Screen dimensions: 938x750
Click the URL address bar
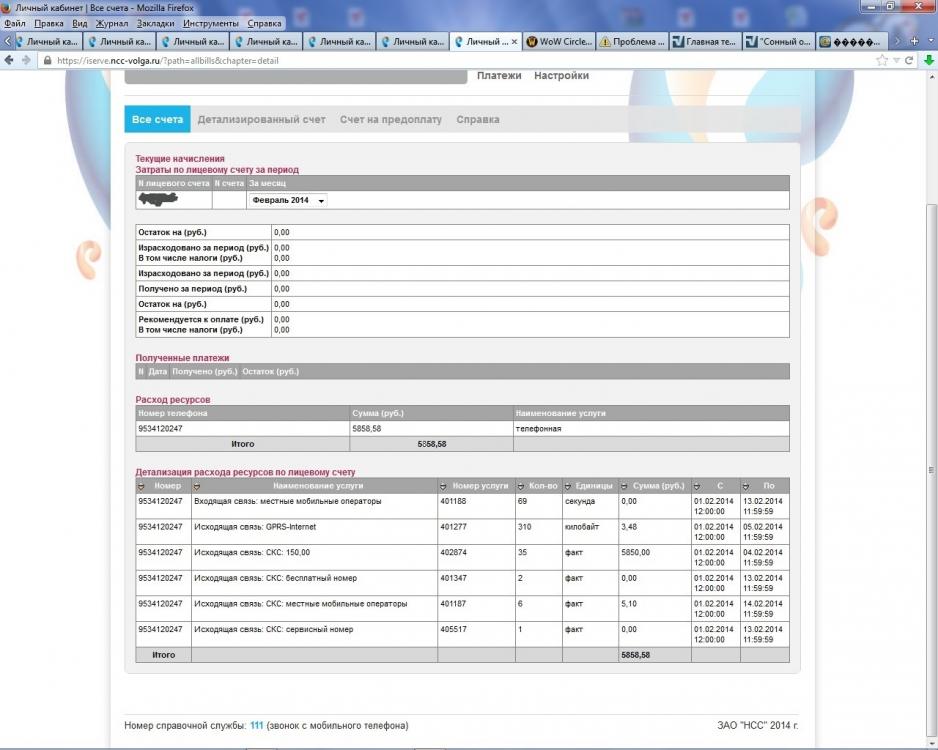pos(450,60)
